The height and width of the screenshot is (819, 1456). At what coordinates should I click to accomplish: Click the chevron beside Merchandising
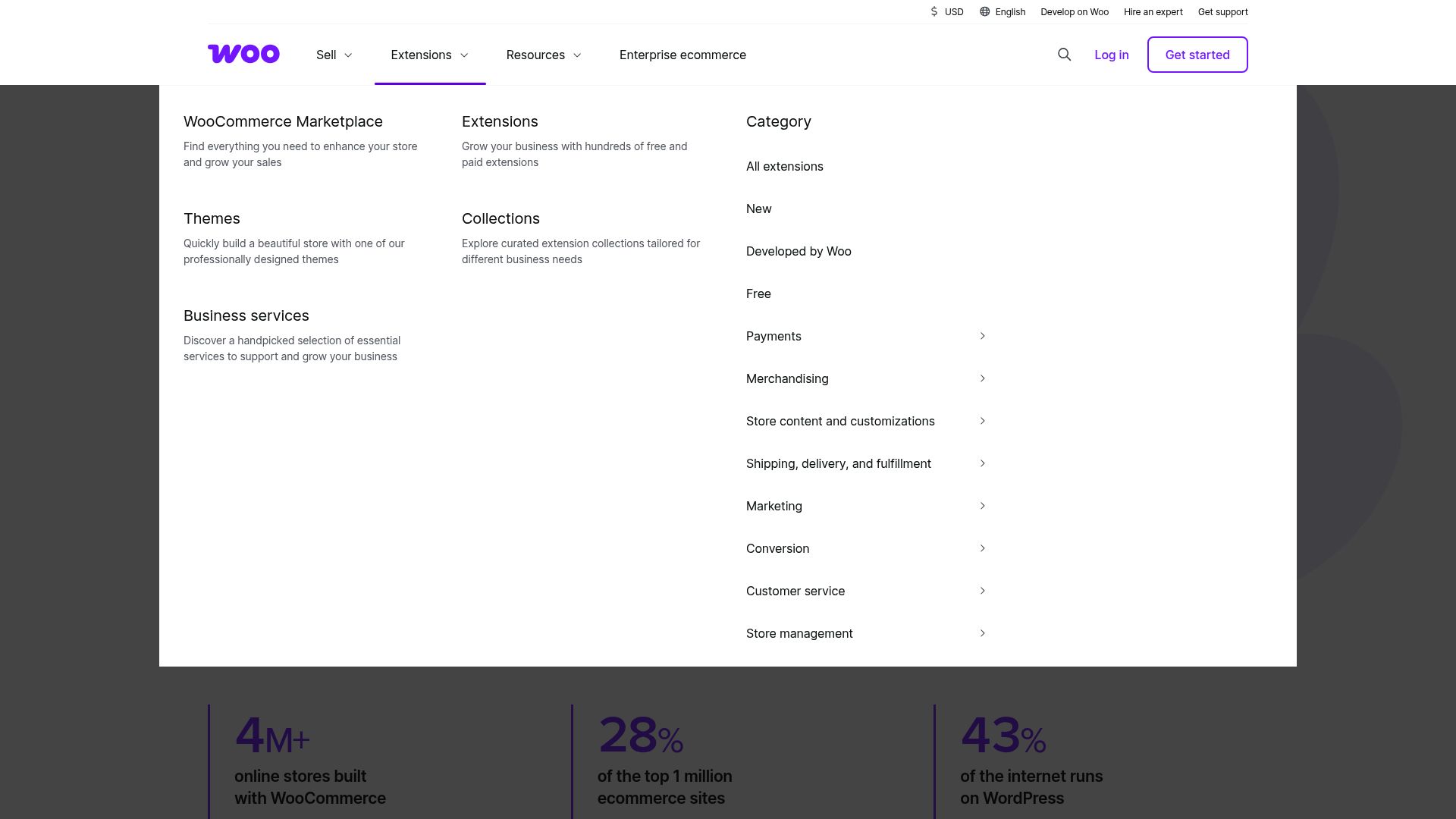click(x=982, y=378)
